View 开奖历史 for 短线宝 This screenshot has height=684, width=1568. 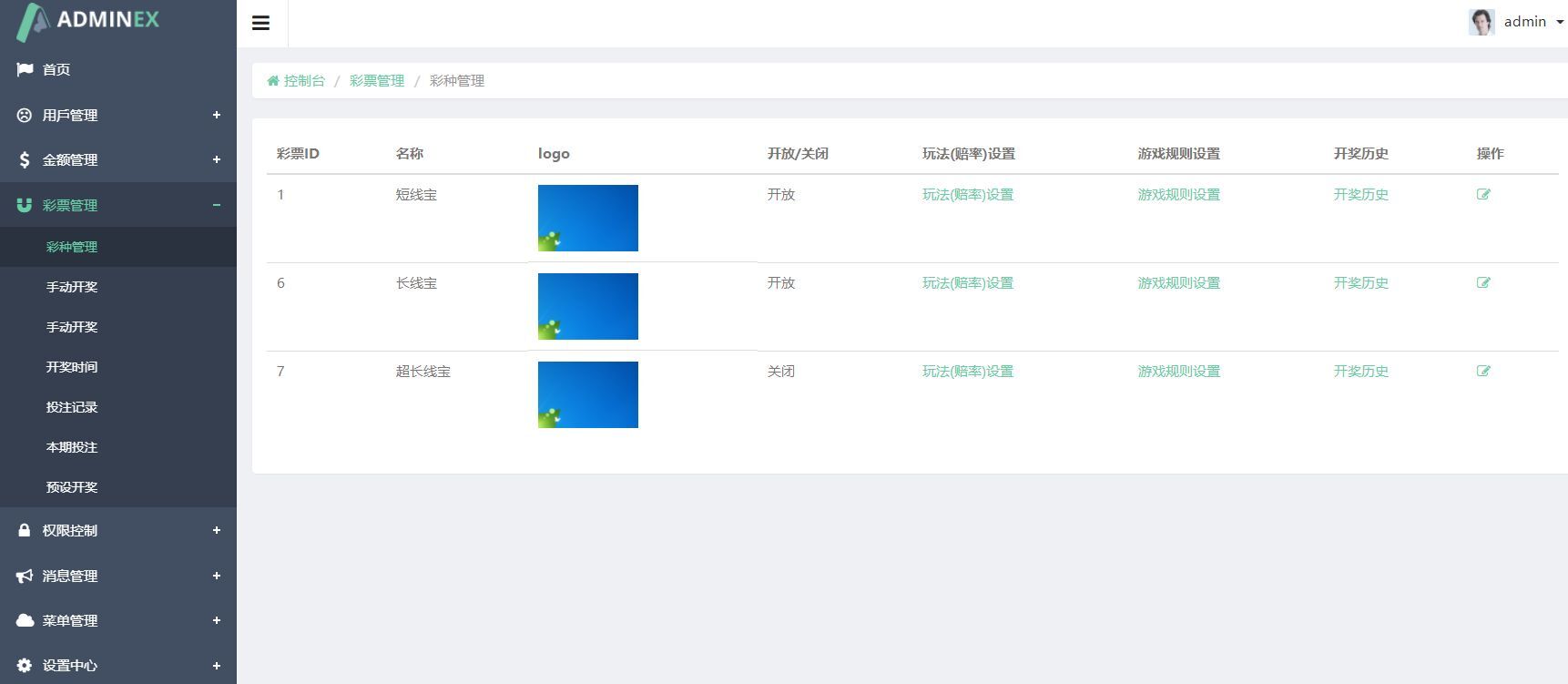(x=1361, y=194)
